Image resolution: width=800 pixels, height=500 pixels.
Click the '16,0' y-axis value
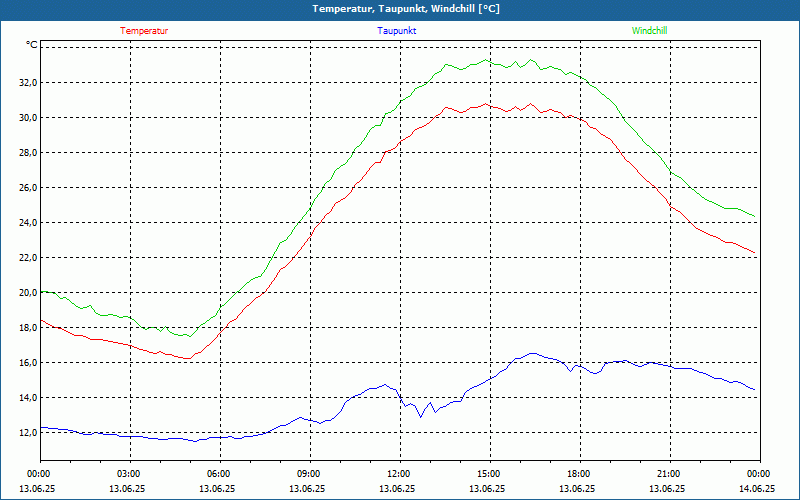coord(29,363)
